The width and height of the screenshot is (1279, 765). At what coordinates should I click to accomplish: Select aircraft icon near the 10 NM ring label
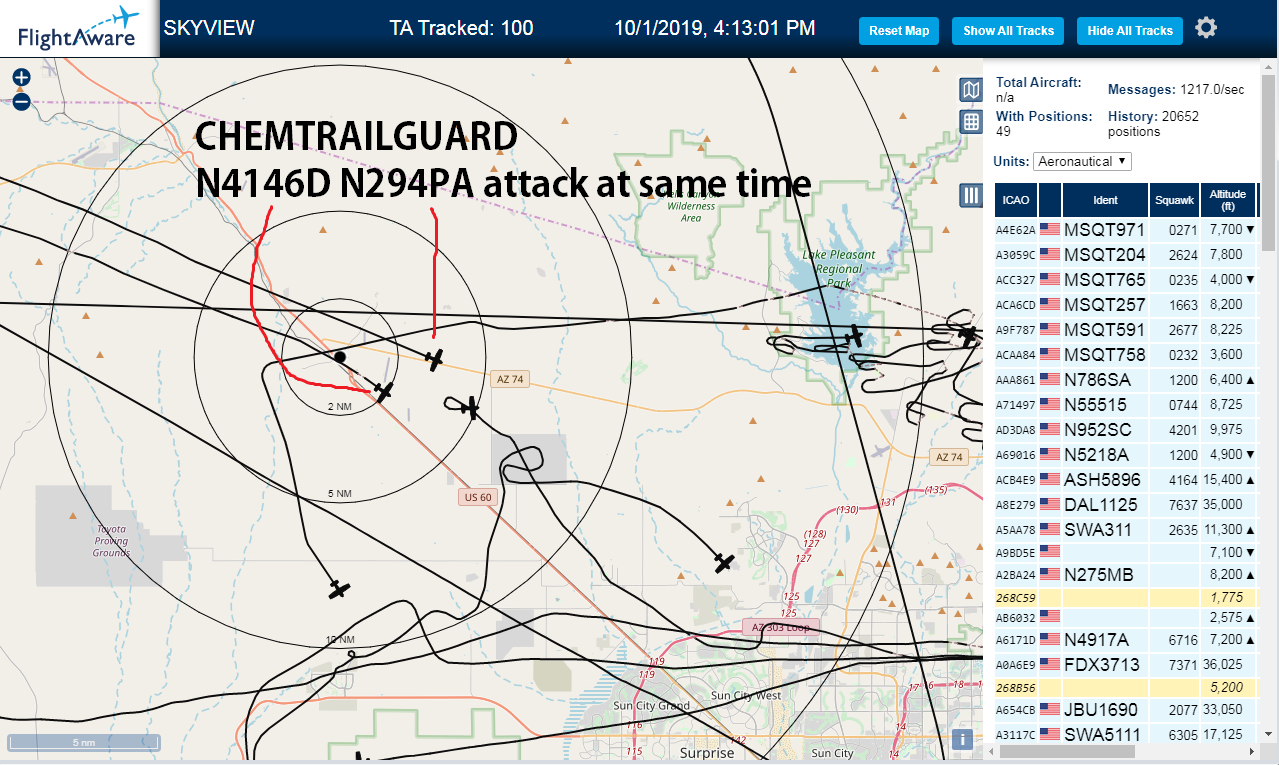coord(340,589)
